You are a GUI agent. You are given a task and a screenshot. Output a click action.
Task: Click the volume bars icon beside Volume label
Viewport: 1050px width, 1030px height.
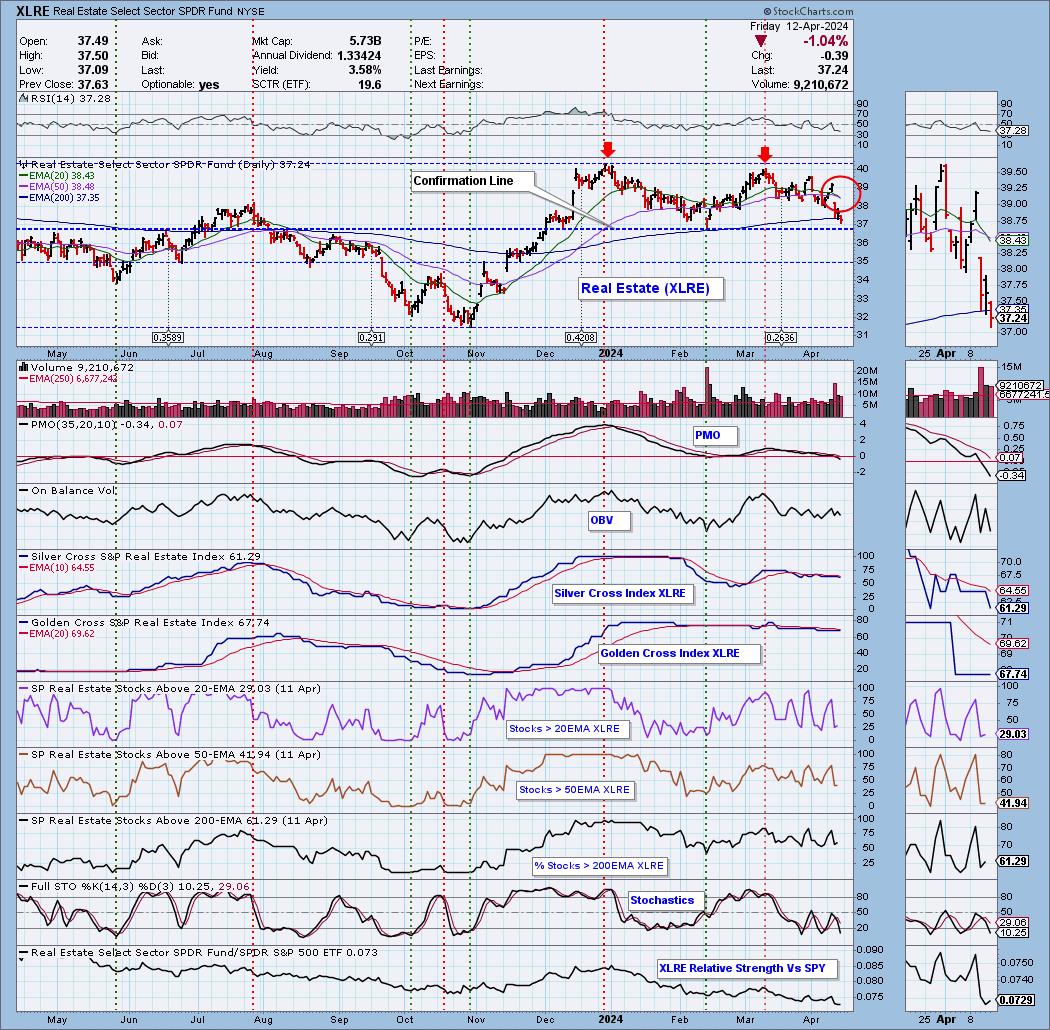coord(23,367)
